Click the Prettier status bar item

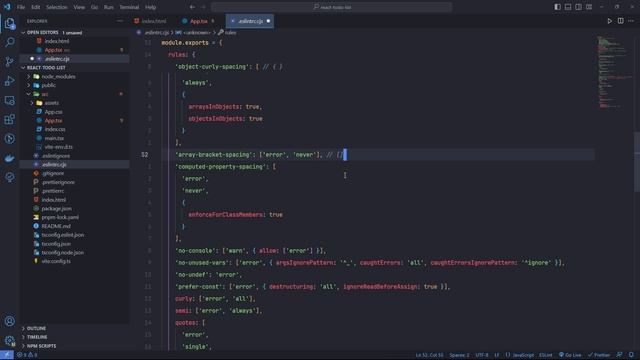pyautogui.click(x=599, y=355)
